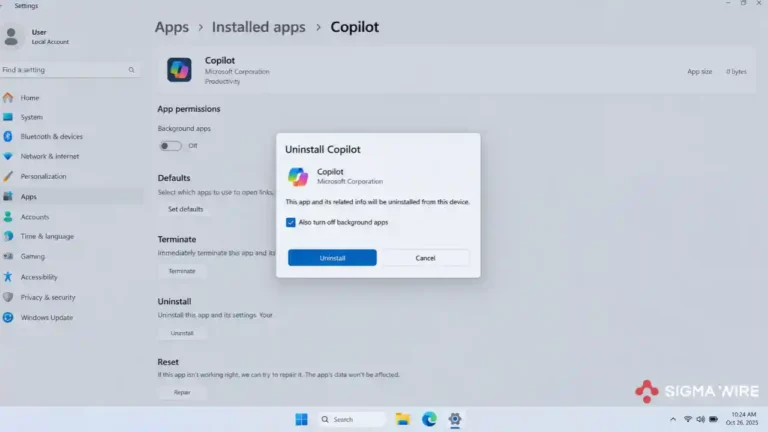The width and height of the screenshot is (768, 432).
Task: Click the Privacy shield icon
Action: click(8, 297)
